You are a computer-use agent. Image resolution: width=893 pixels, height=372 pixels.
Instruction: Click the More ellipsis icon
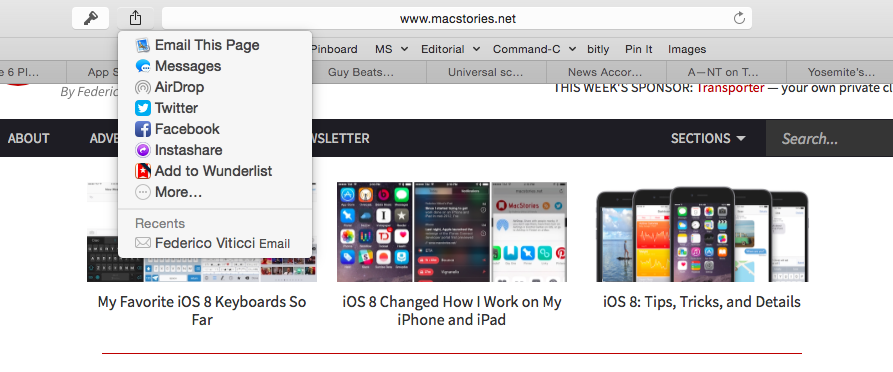point(142,192)
